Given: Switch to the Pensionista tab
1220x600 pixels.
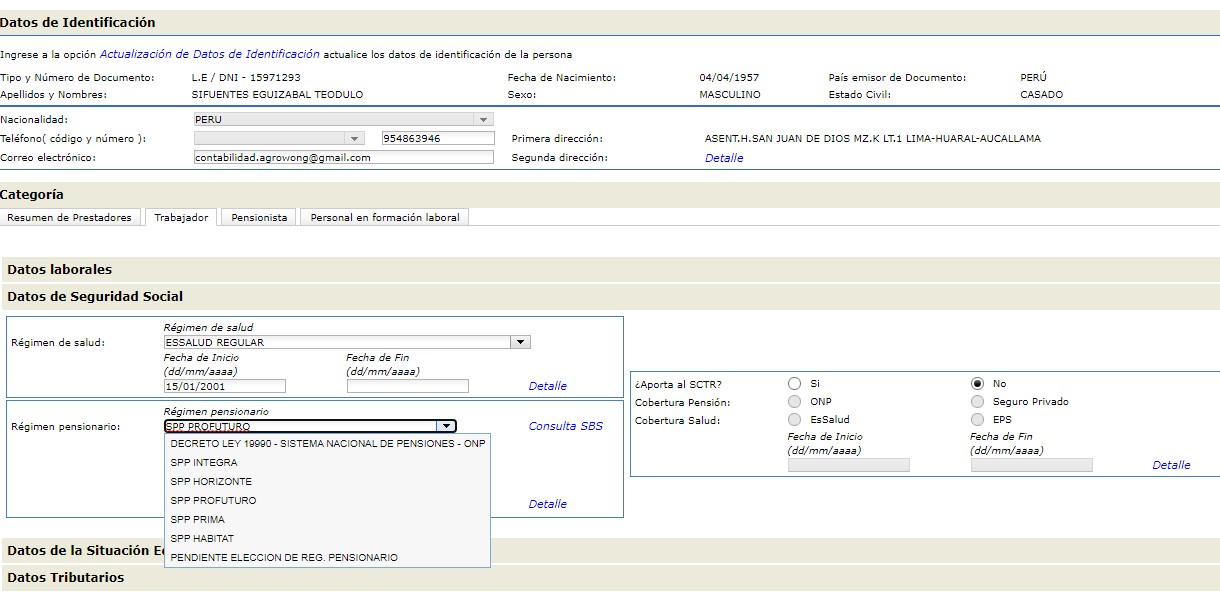Looking at the screenshot, I should (259, 217).
